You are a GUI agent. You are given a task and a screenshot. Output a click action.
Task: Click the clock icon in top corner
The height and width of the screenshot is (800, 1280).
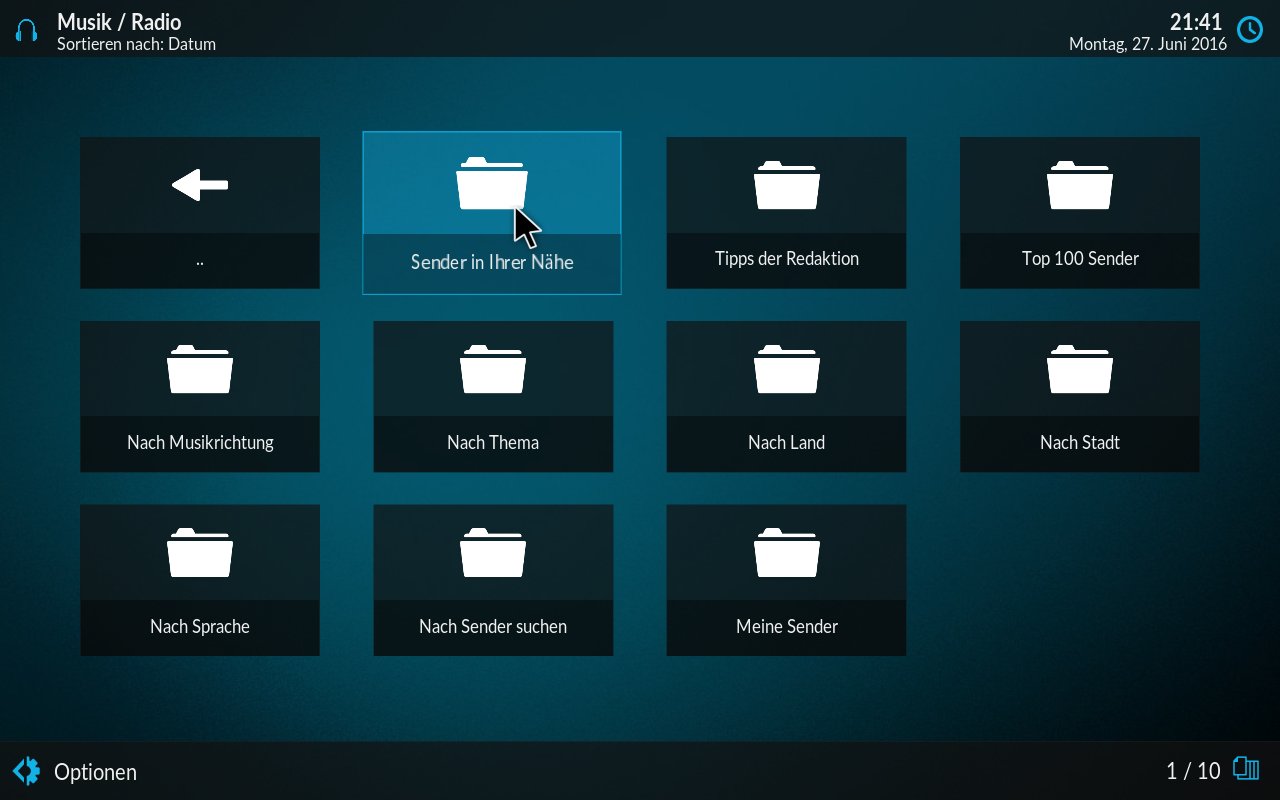pyautogui.click(x=1250, y=30)
